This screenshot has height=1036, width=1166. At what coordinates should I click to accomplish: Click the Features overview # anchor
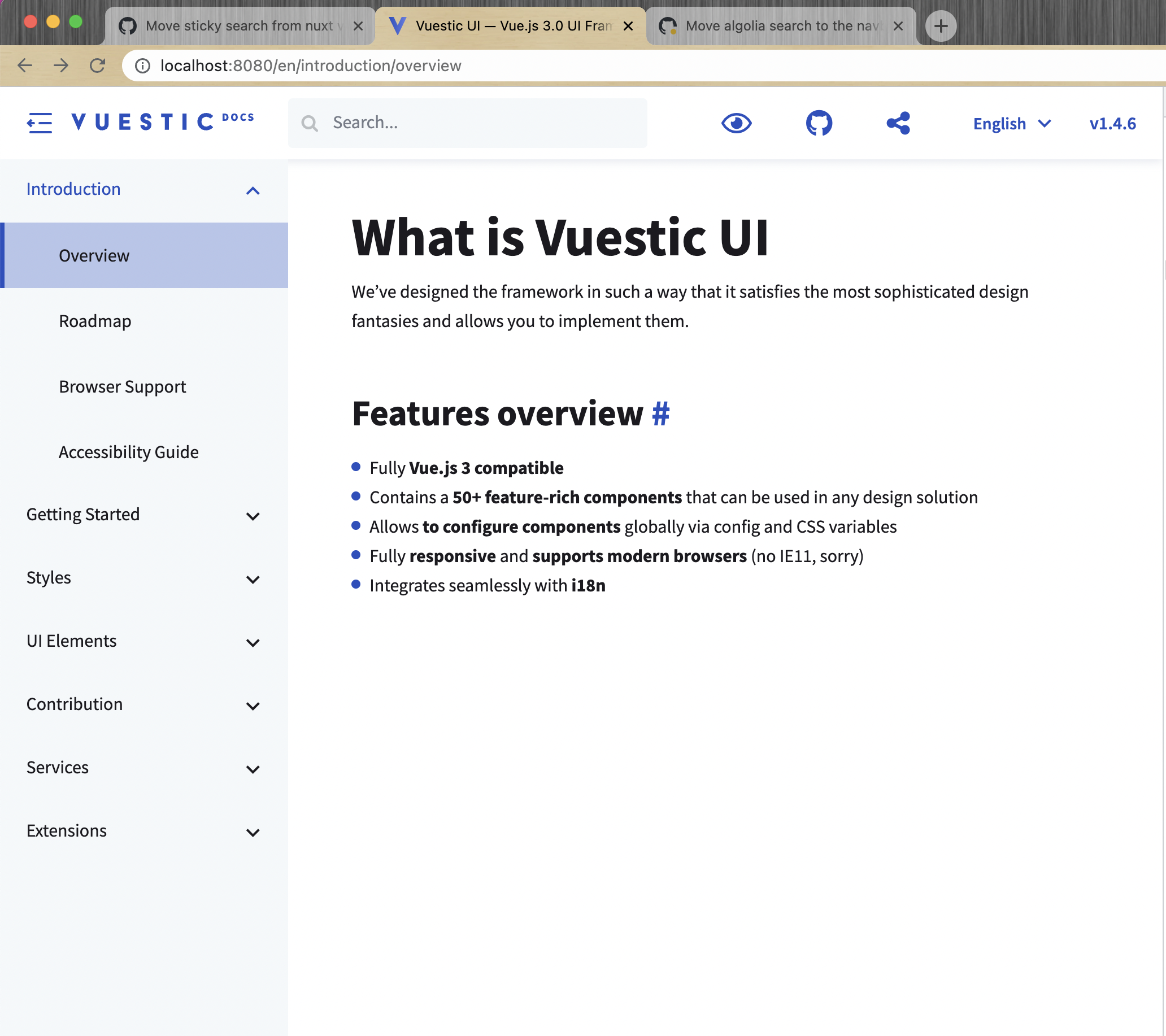(660, 413)
